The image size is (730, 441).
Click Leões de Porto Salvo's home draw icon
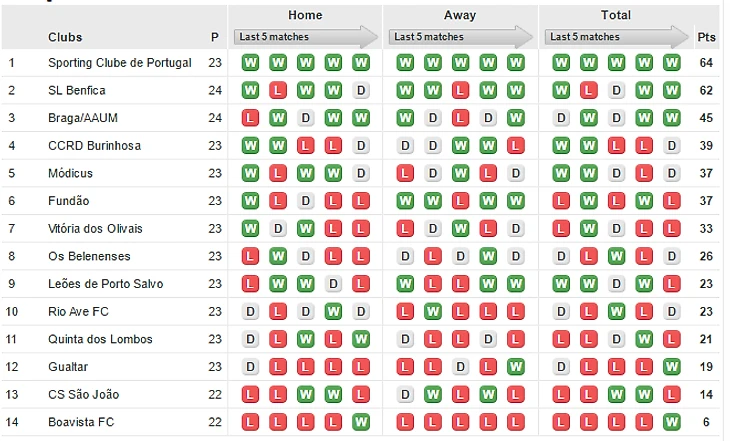pos(333,284)
